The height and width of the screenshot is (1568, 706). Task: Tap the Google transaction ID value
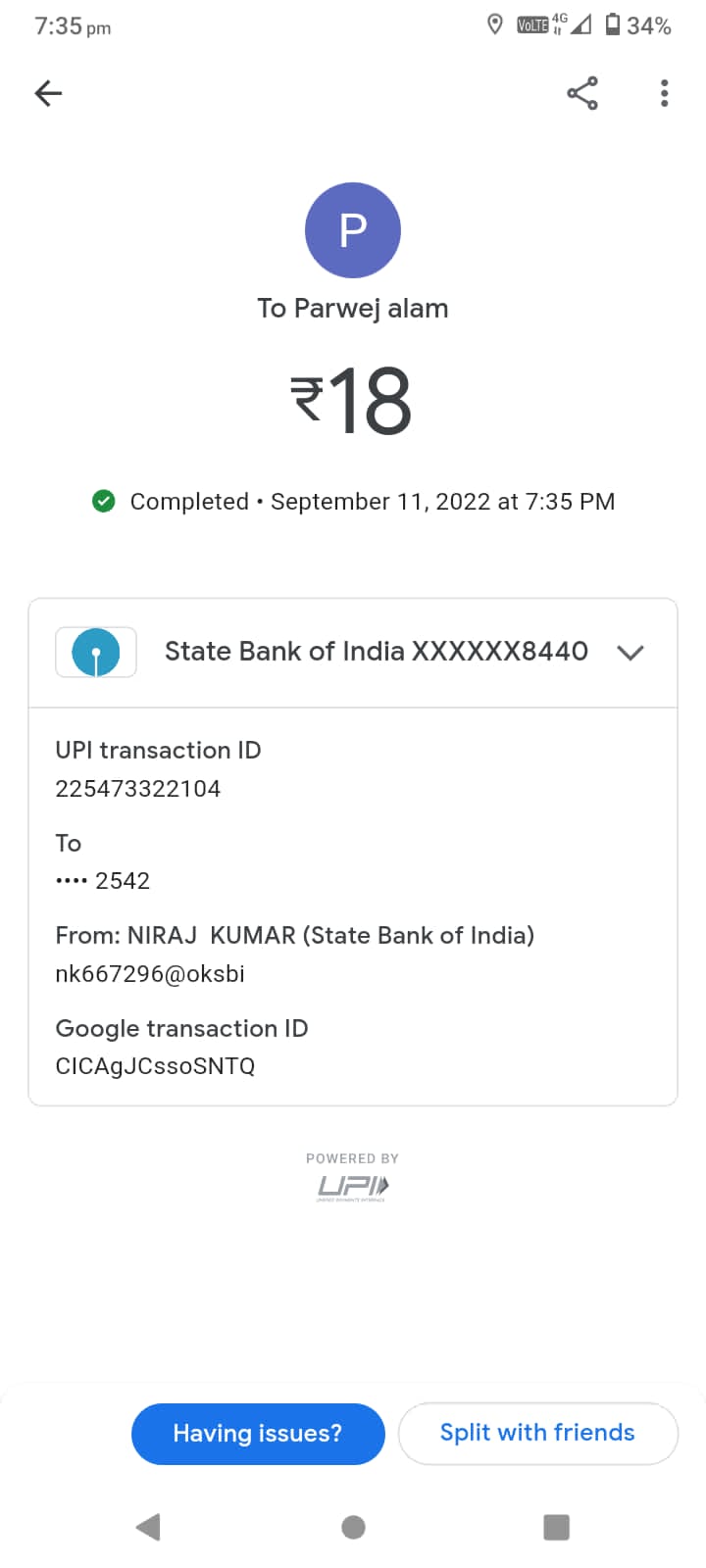pyautogui.click(x=155, y=1066)
